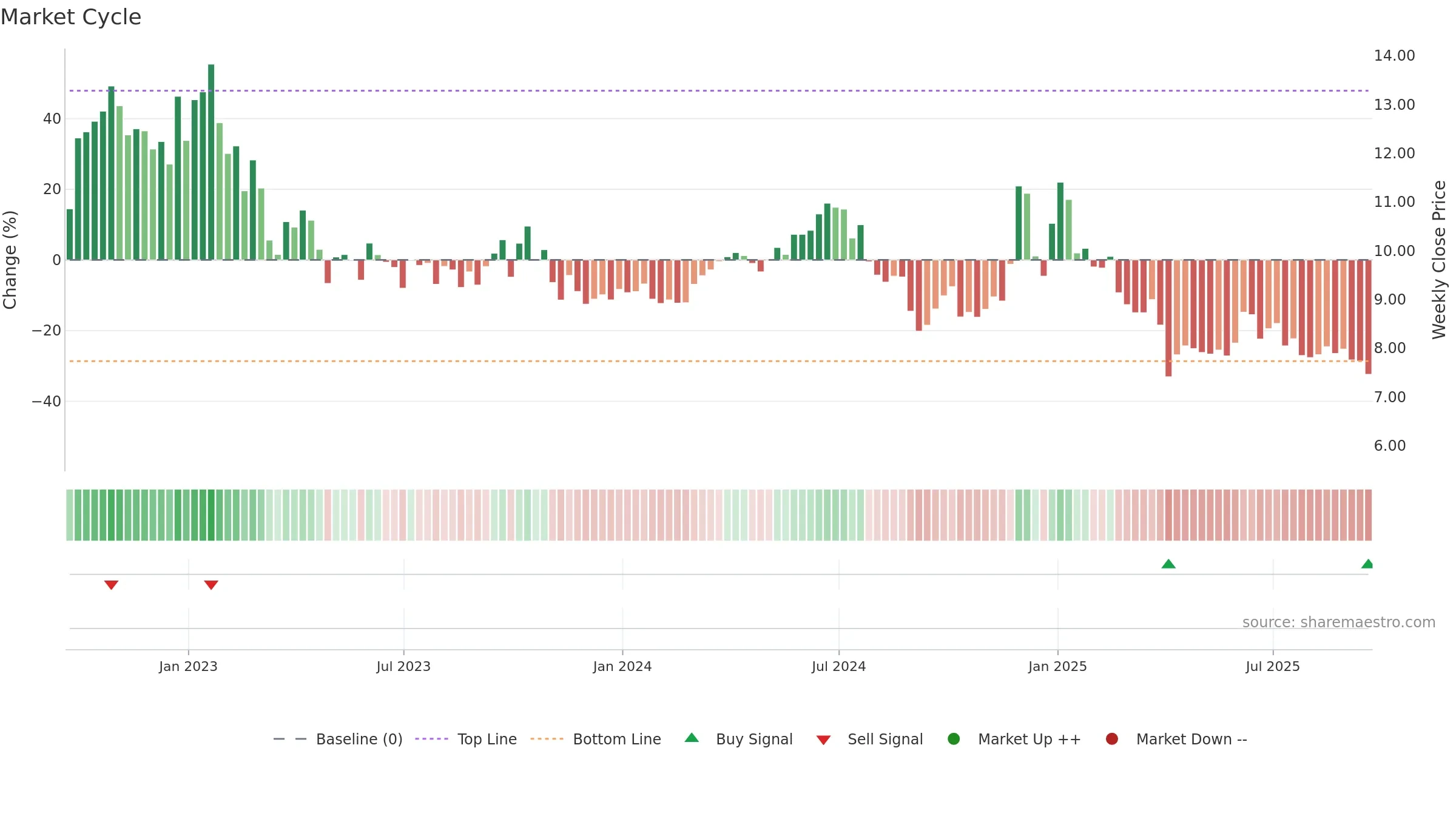Click the first light green heatmap cell at left end
Screen dimensions: 1456x819
pyautogui.click(x=70, y=515)
